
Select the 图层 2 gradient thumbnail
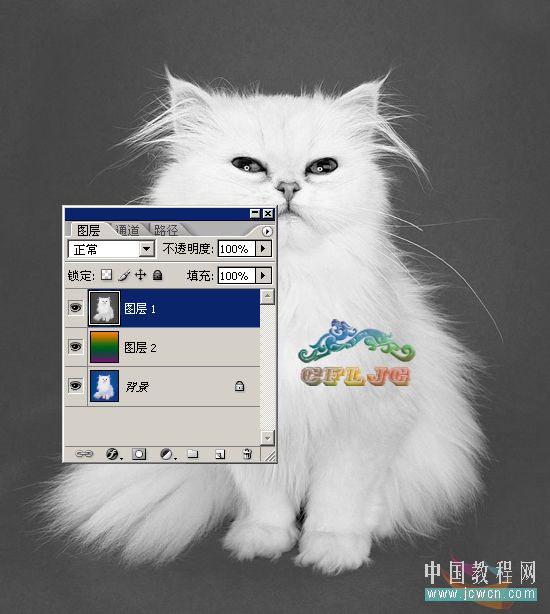pos(104,347)
